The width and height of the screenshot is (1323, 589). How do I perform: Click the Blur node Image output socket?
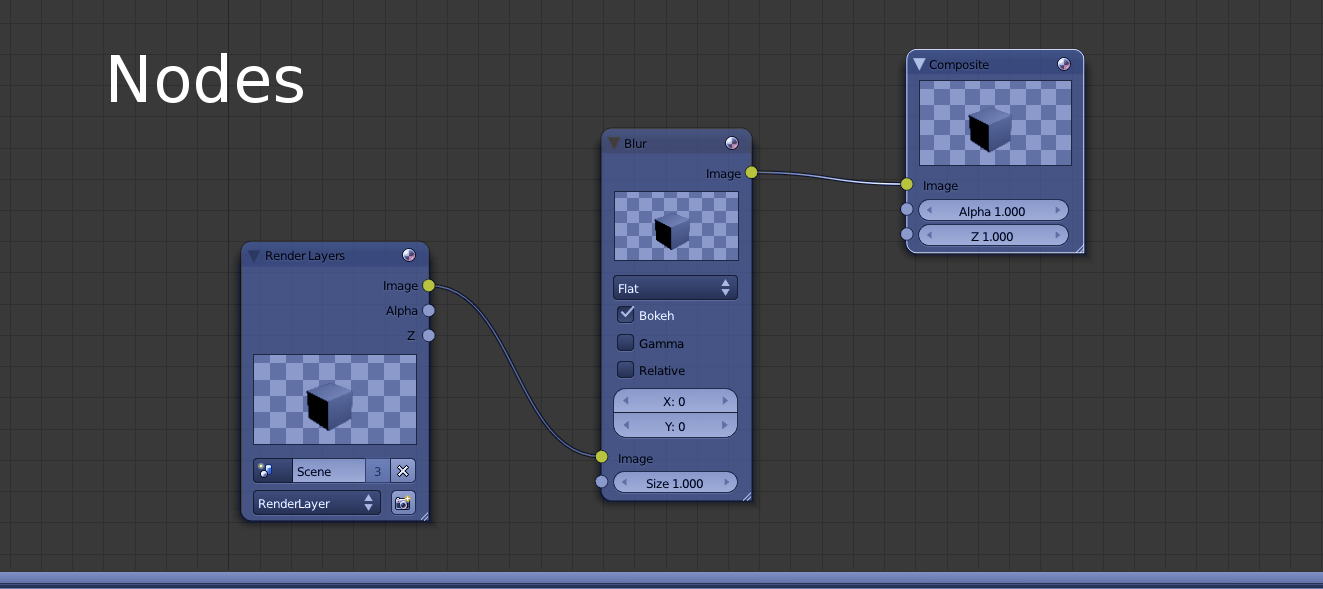(x=751, y=173)
